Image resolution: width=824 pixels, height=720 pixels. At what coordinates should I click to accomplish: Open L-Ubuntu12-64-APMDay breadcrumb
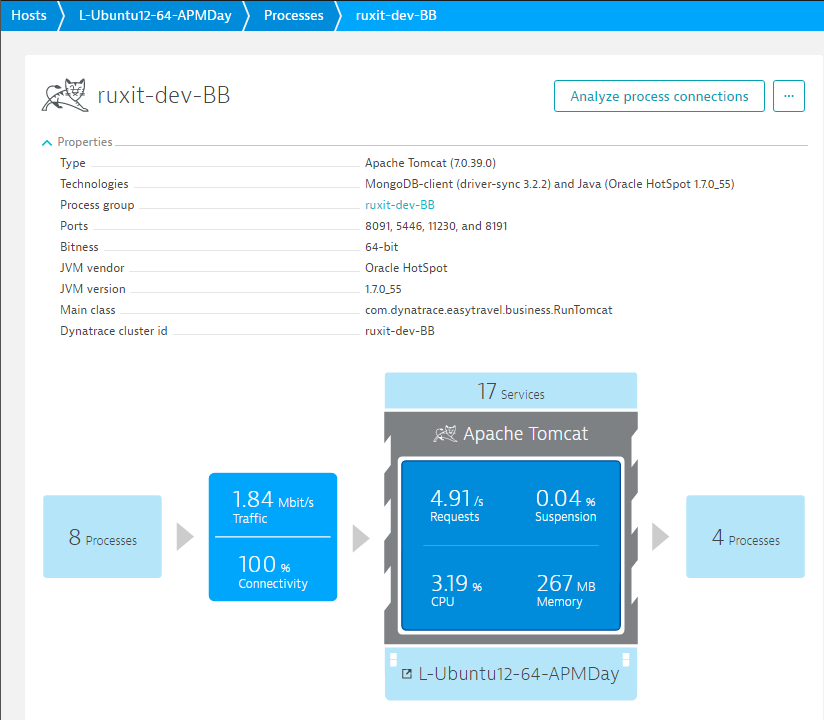click(155, 15)
